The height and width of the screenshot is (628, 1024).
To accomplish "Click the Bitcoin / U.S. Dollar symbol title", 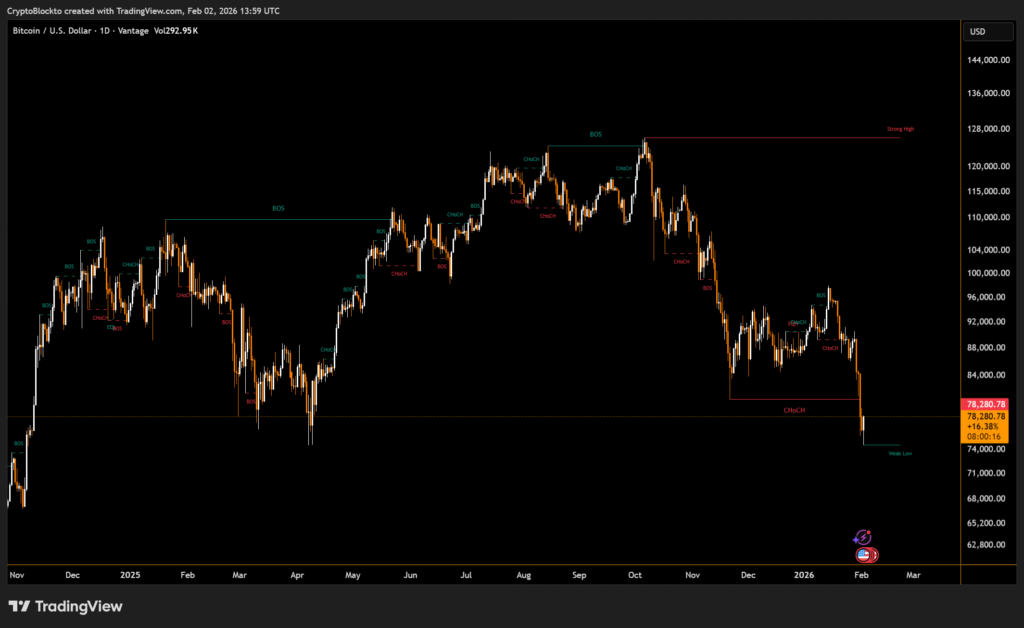I will coord(56,32).
